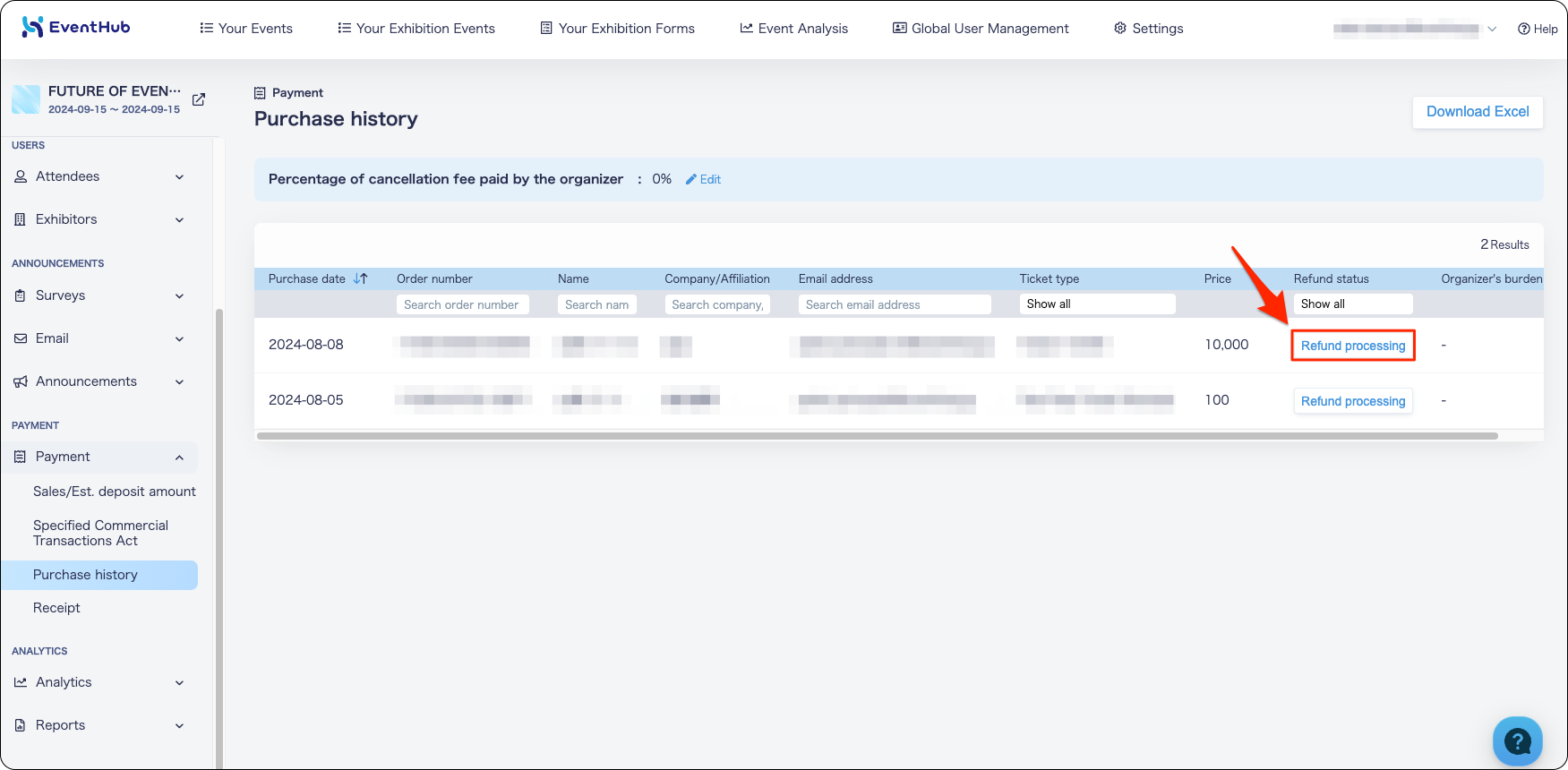Open Settings in top navigation
Viewport: 1568px width, 770px height.
[1149, 29]
